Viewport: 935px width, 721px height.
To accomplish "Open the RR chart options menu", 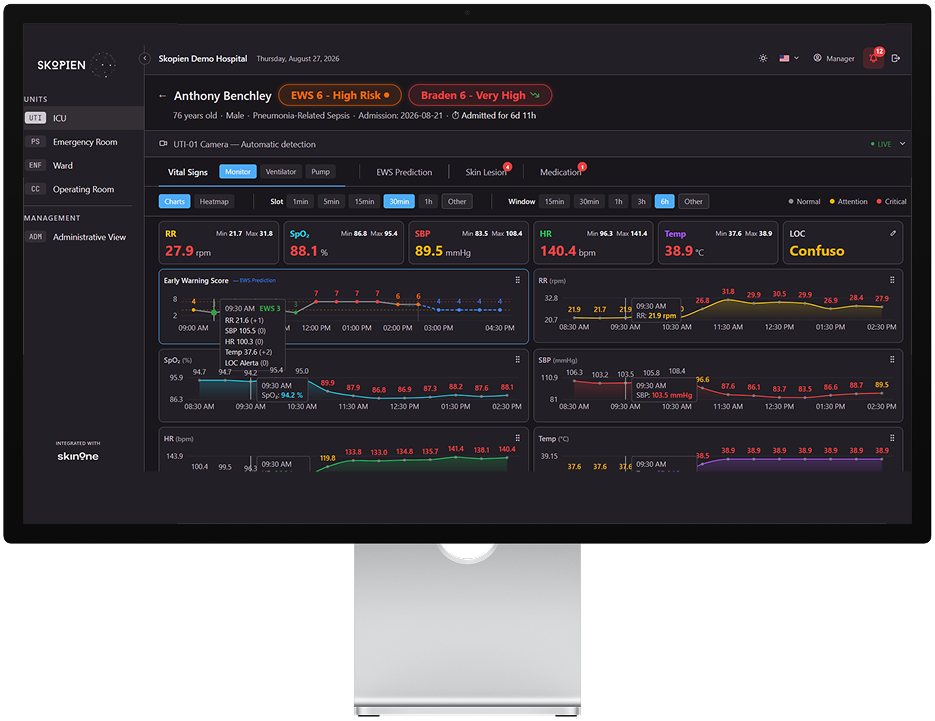I will click(892, 280).
